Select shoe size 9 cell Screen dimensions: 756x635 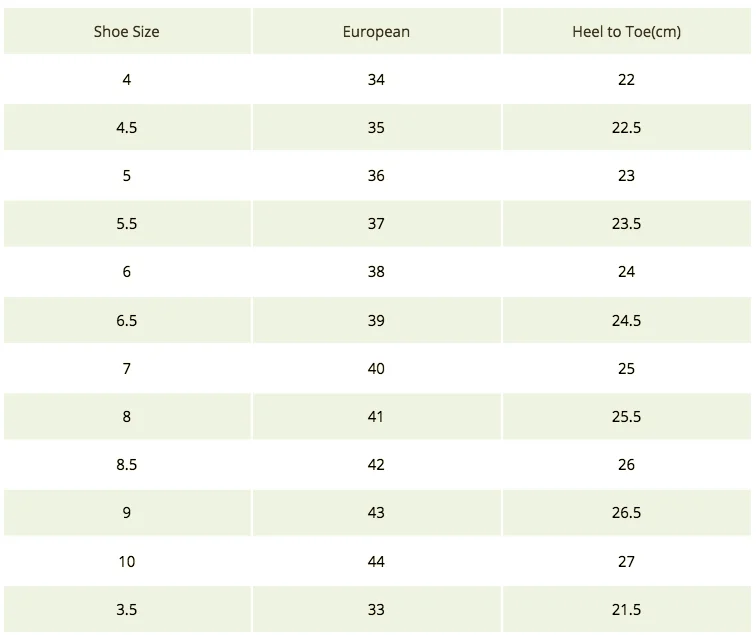click(x=127, y=513)
